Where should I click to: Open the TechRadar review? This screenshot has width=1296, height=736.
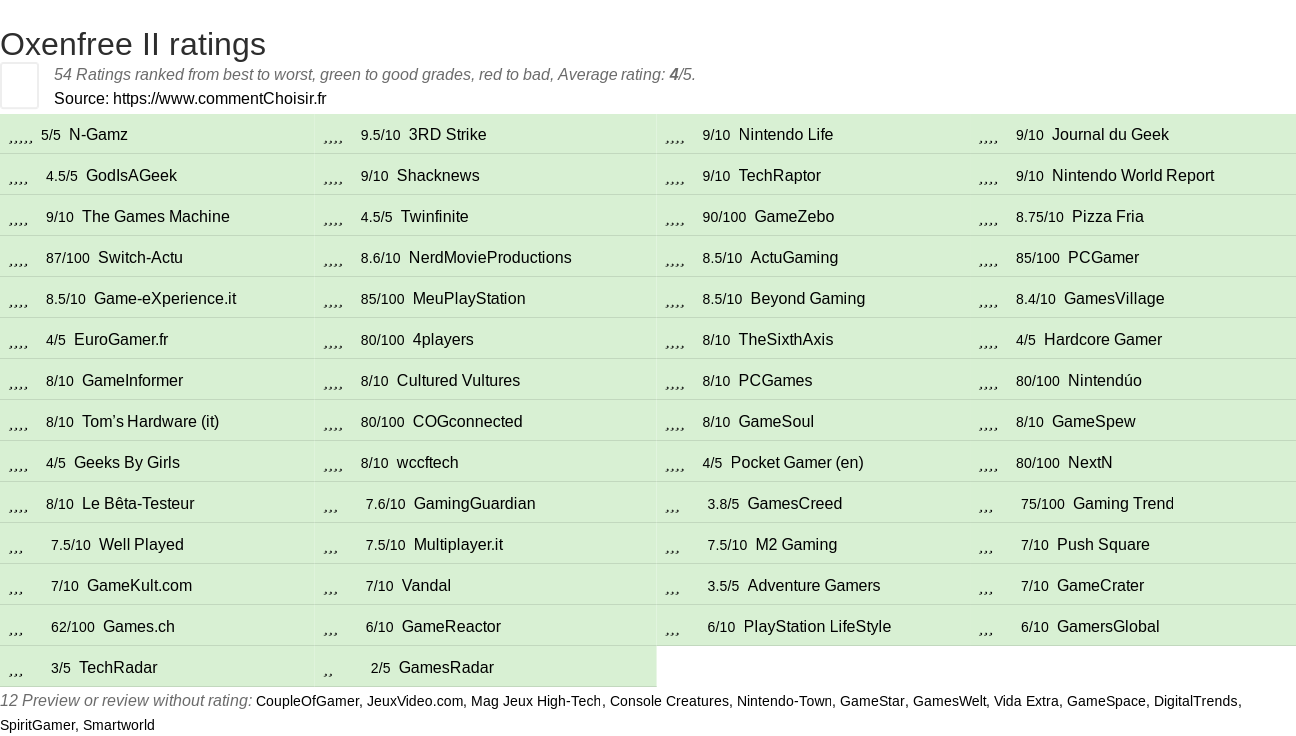pyautogui.click(x=118, y=667)
